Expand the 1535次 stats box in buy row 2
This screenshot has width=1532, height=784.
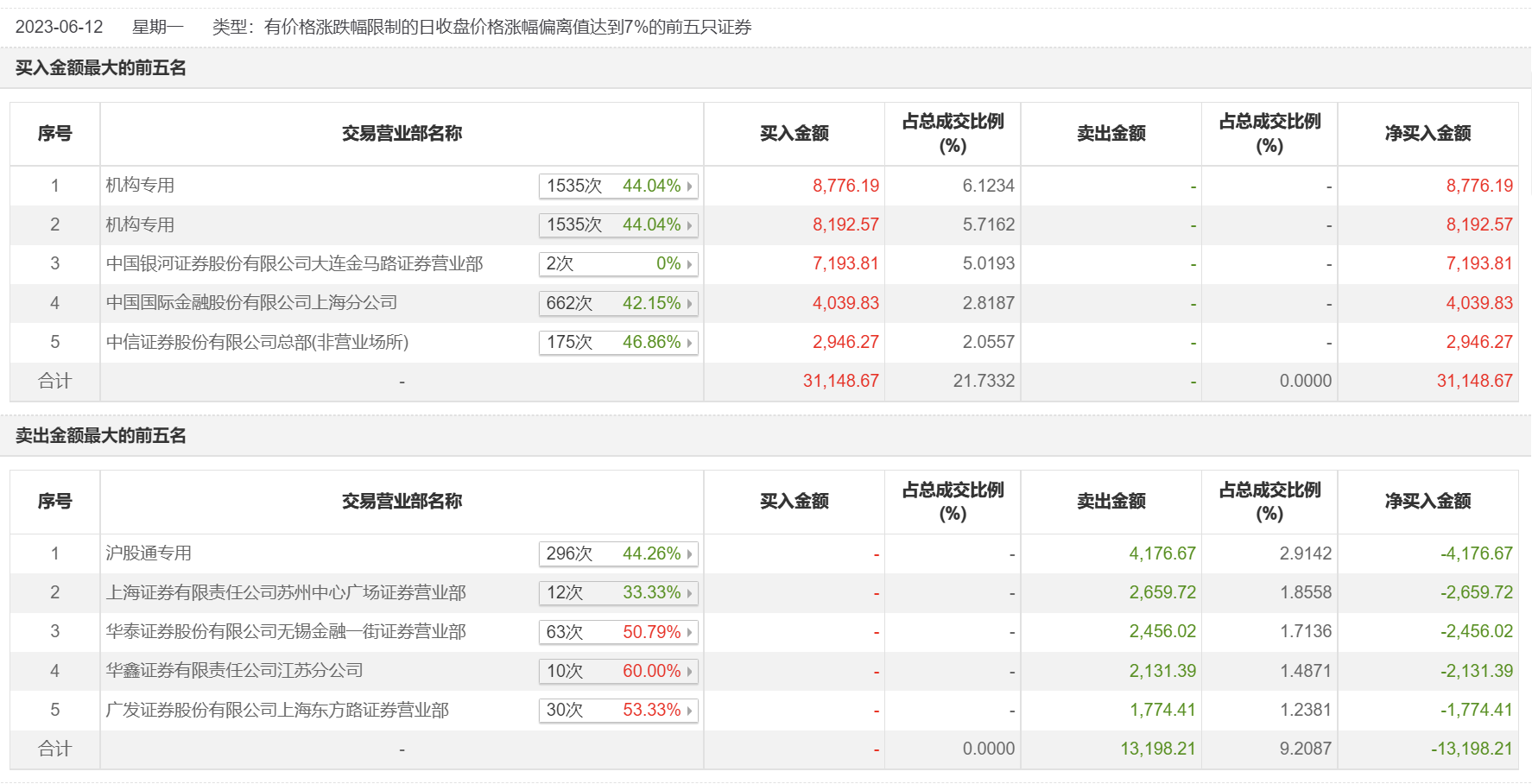[618, 224]
